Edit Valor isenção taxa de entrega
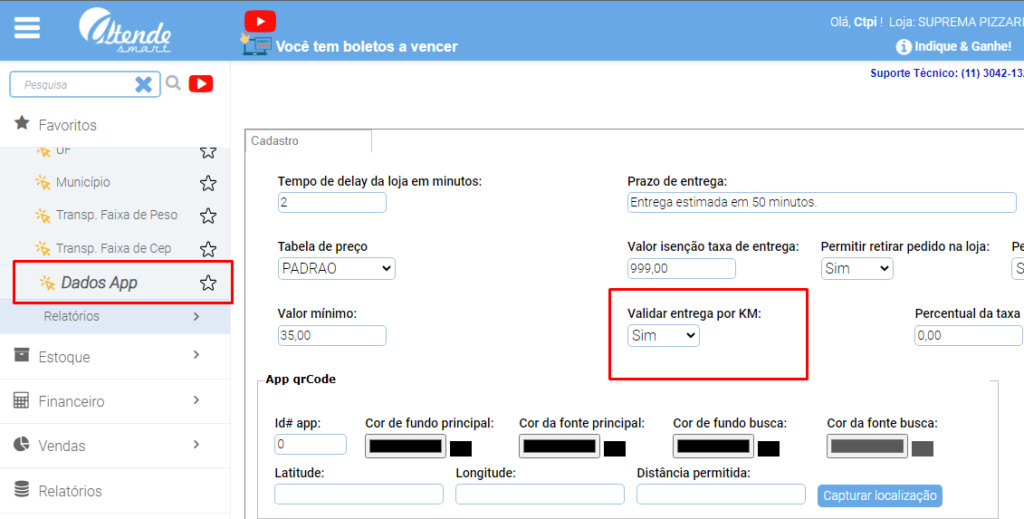The height and width of the screenshot is (519, 1024). [681, 268]
